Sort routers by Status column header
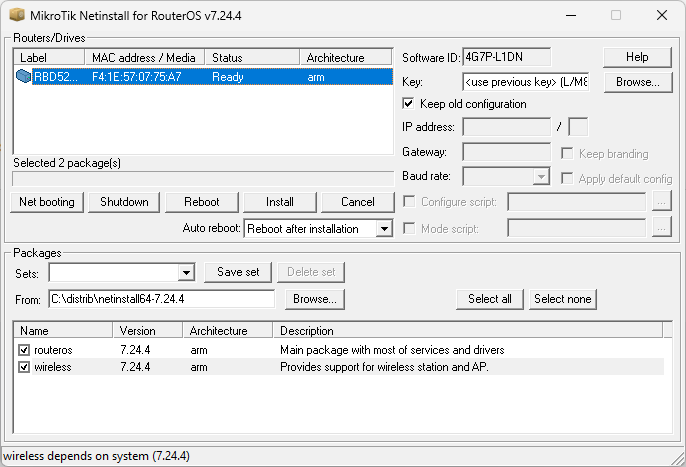Screen dimensions: 686x467 (252, 57)
